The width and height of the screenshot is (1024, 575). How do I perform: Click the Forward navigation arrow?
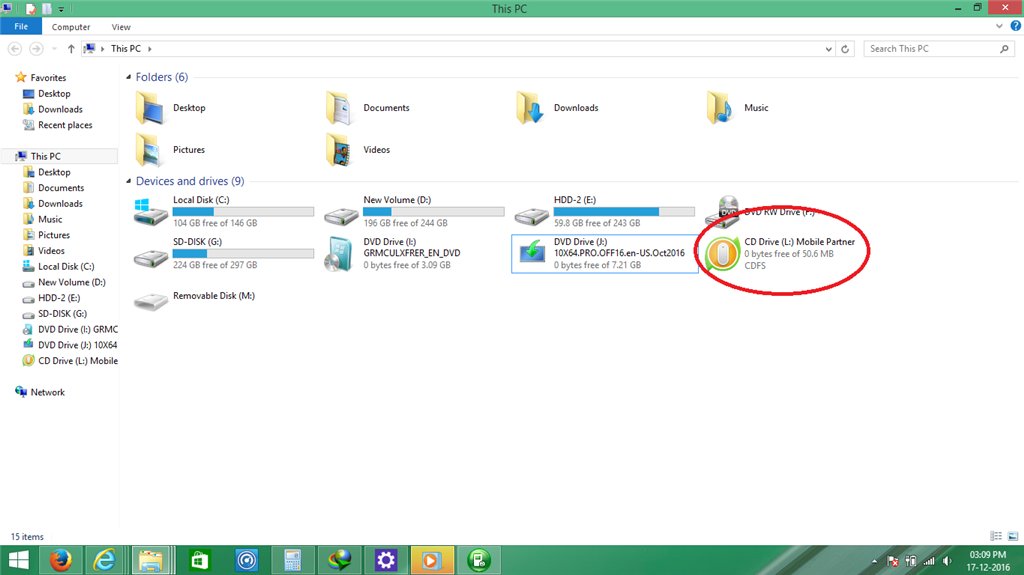tap(37, 49)
